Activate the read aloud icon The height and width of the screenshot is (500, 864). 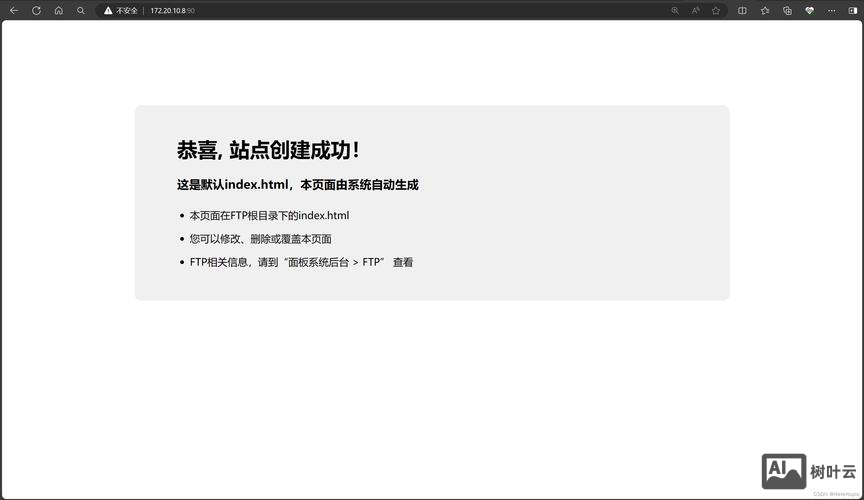(695, 10)
